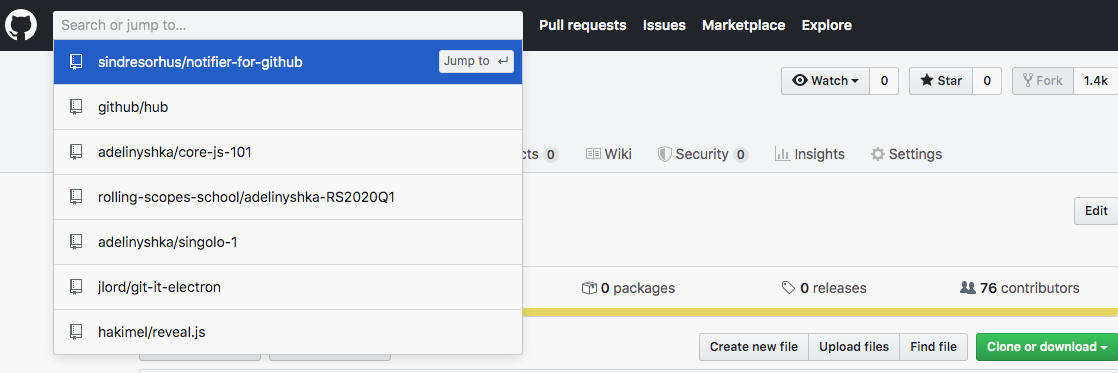Select sindresorhus/notifier-for-github Jump to suggestion

pos(288,62)
